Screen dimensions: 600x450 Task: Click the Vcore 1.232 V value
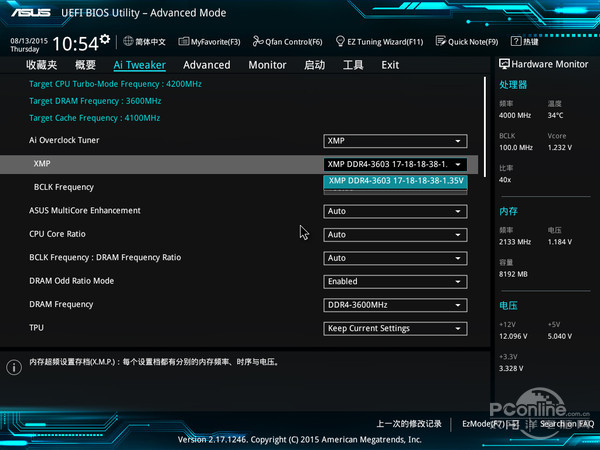pos(560,148)
